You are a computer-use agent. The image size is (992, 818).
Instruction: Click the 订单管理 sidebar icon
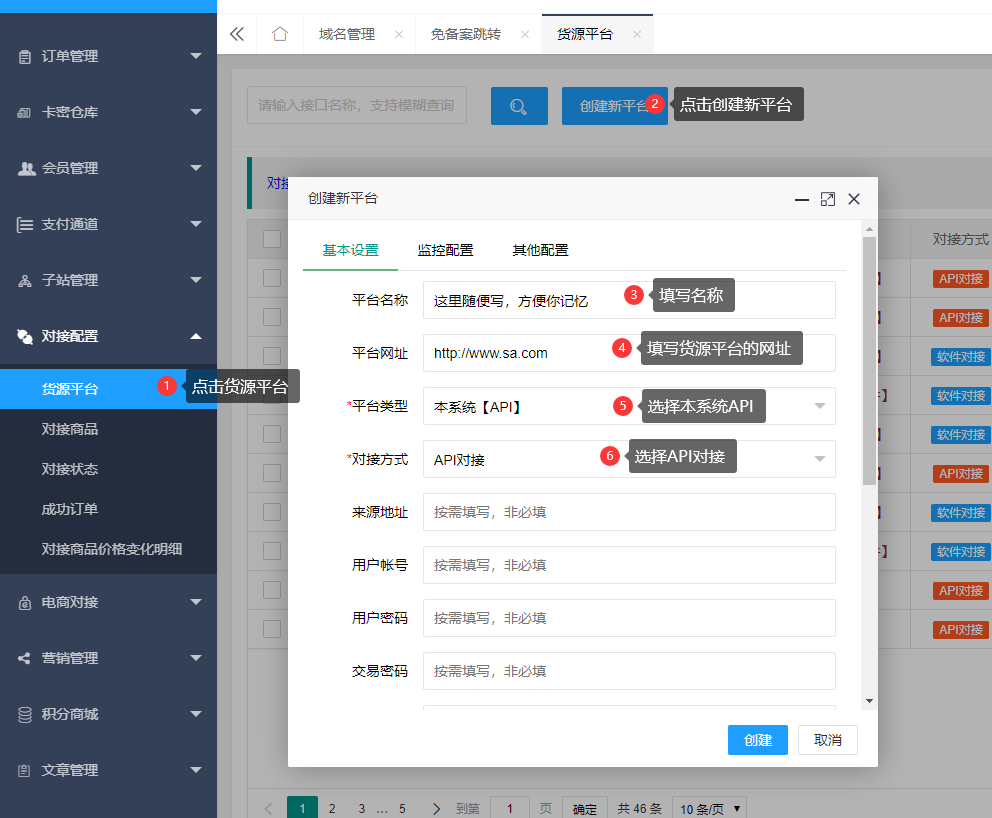pyautogui.click(x=25, y=57)
